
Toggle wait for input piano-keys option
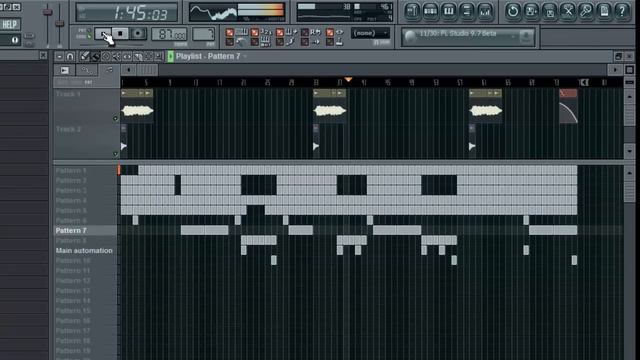click(x=255, y=42)
